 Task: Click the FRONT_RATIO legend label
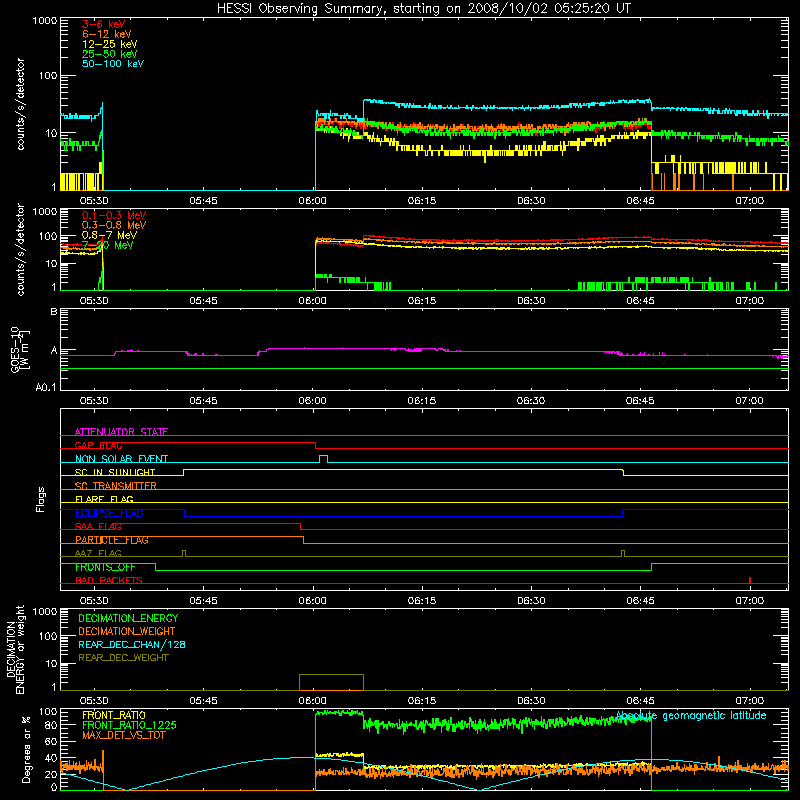click(114, 715)
